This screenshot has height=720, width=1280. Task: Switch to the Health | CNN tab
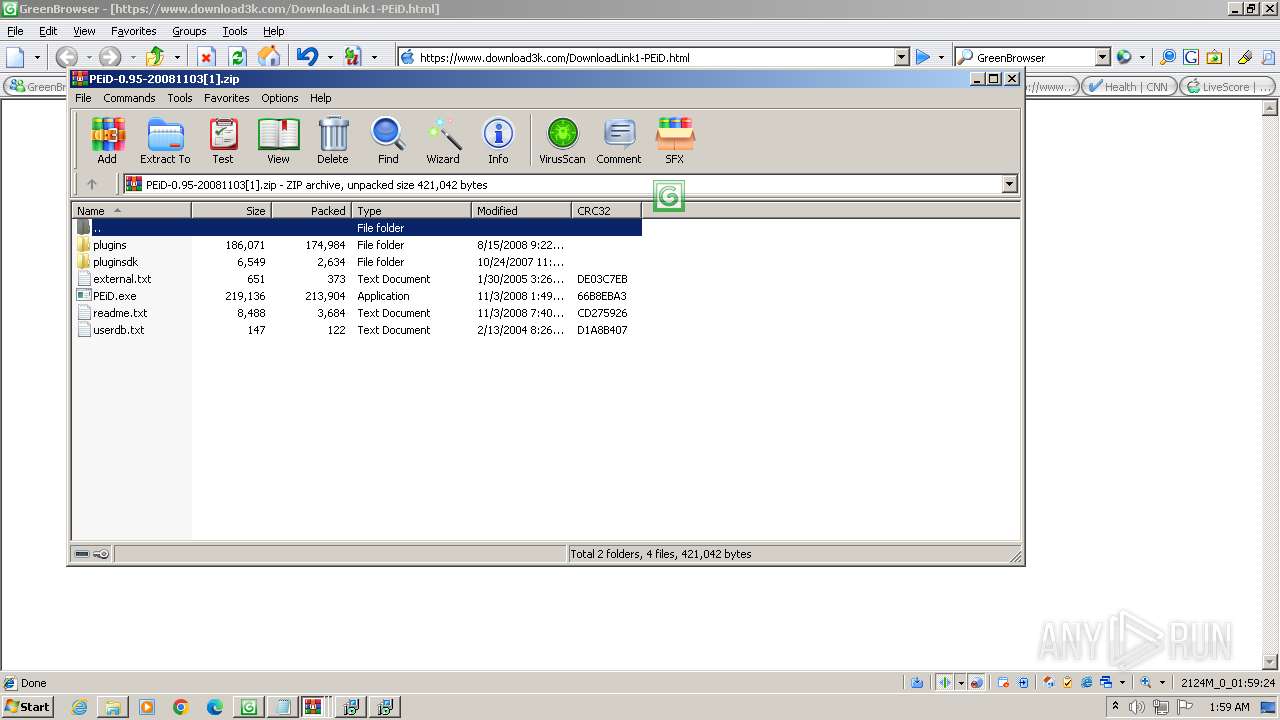pos(1129,87)
